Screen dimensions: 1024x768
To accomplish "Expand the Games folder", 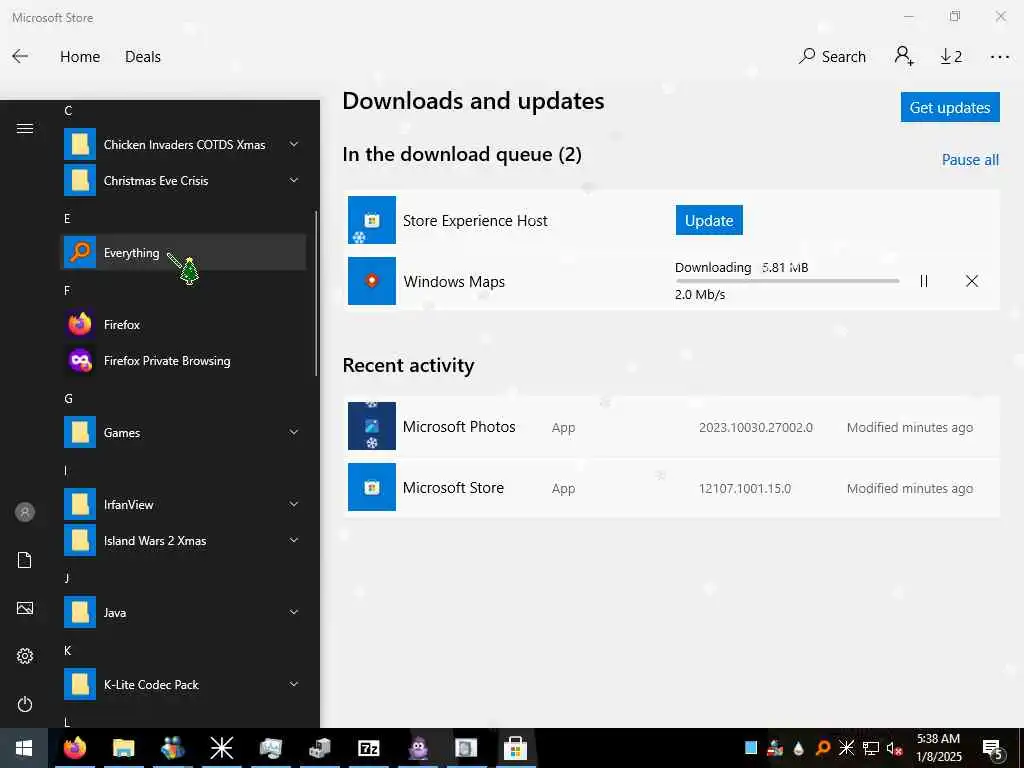I will 183,432.
